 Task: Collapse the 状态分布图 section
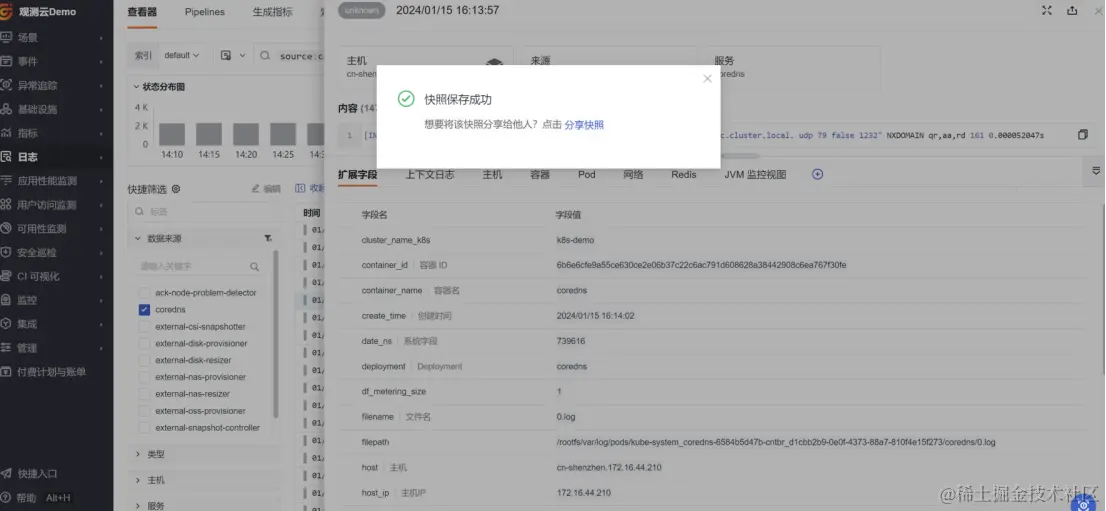pyautogui.click(x=137, y=87)
